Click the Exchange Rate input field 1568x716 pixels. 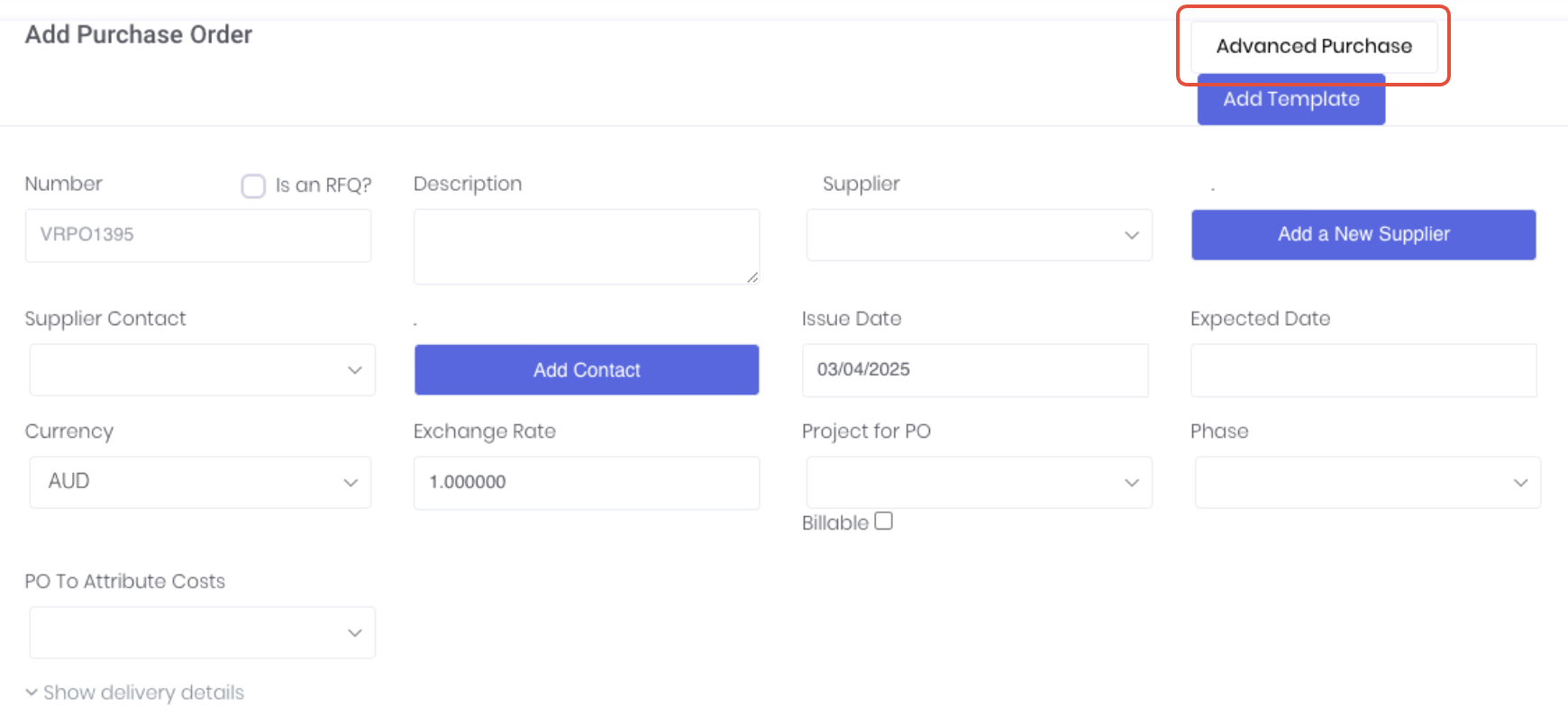[x=586, y=482]
